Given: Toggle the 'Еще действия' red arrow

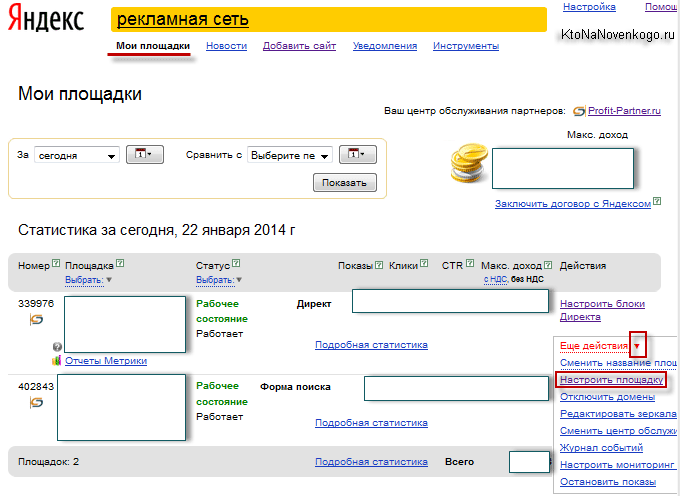Looking at the screenshot, I should (x=638, y=346).
